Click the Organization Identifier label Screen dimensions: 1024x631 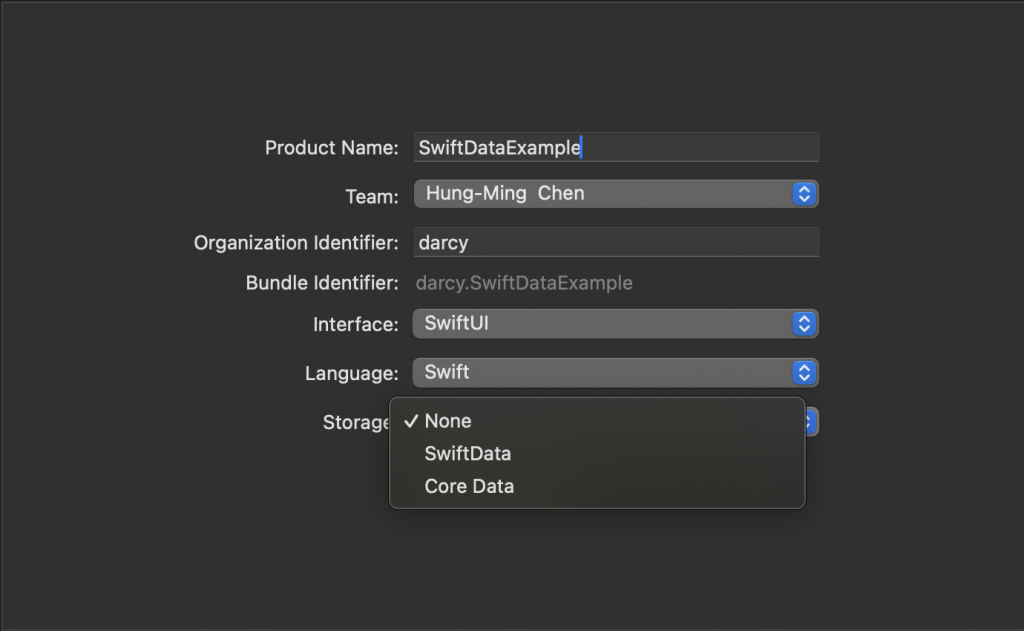(x=296, y=243)
